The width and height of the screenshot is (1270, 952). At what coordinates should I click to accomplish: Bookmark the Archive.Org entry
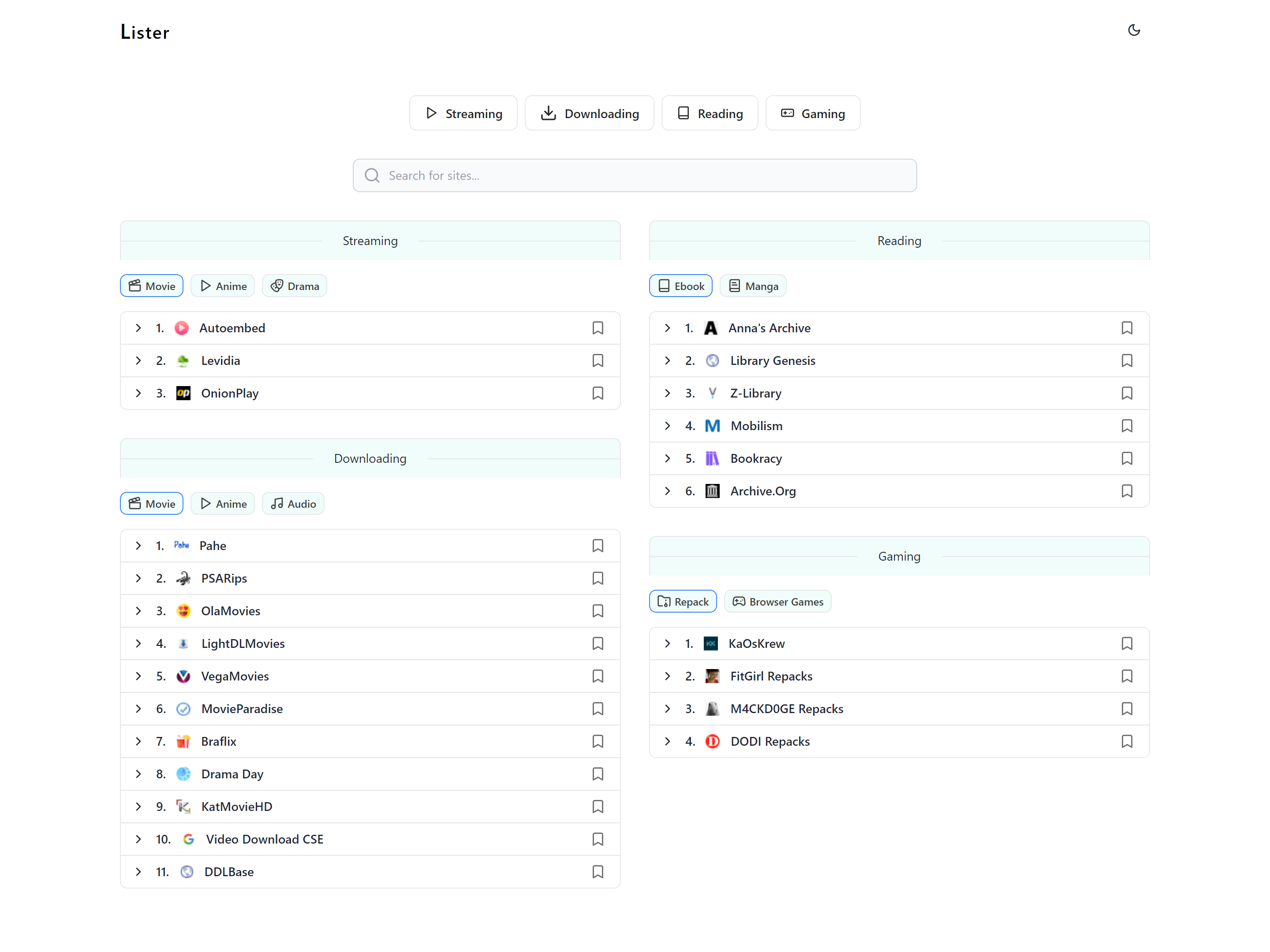1127,492
